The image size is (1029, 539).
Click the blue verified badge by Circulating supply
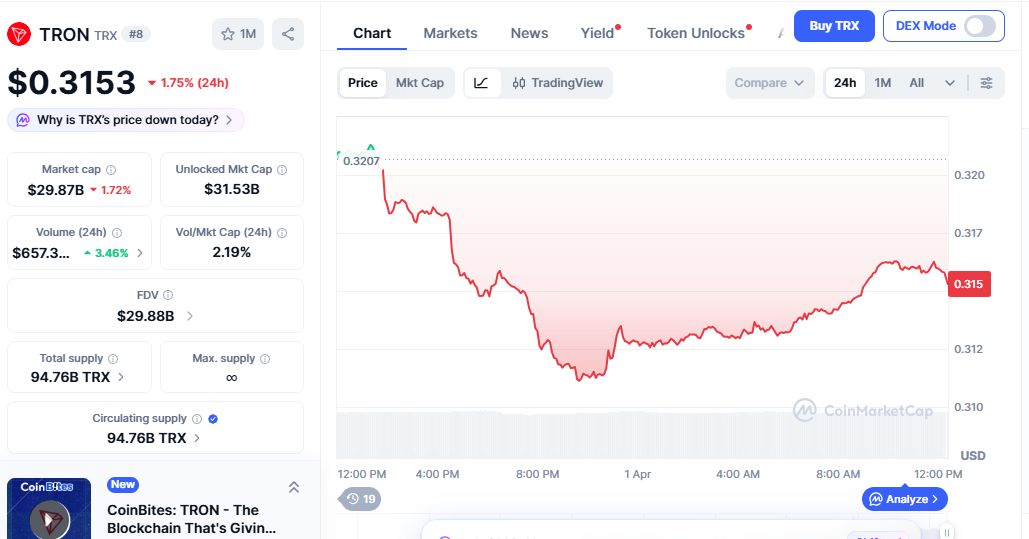pyautogui.click(x=213, y=418)
